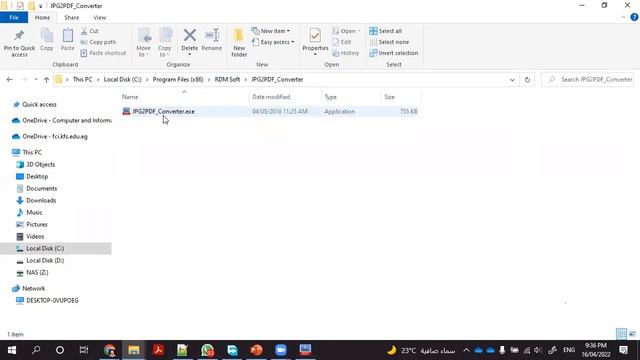The height and width of the screenshot is (360, 640).
Task: Open OneDrive - fci.kfs.edu.eg in sidebar
Action: pyautogui.click(x=55, y=136)
